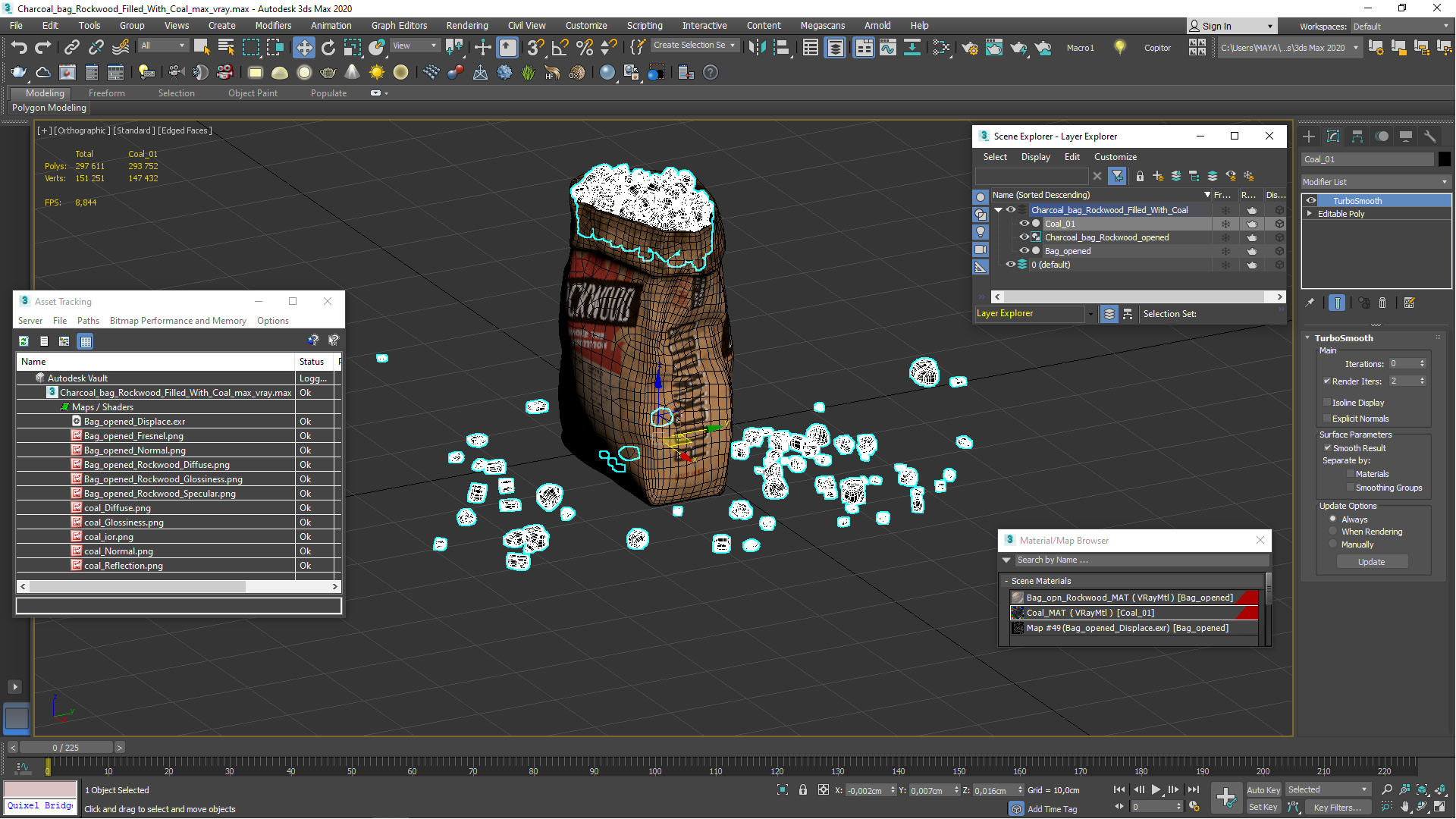Open Key Filters dialog
The width and height of the screenshot is (1456, 819).
pos(1337,808)
